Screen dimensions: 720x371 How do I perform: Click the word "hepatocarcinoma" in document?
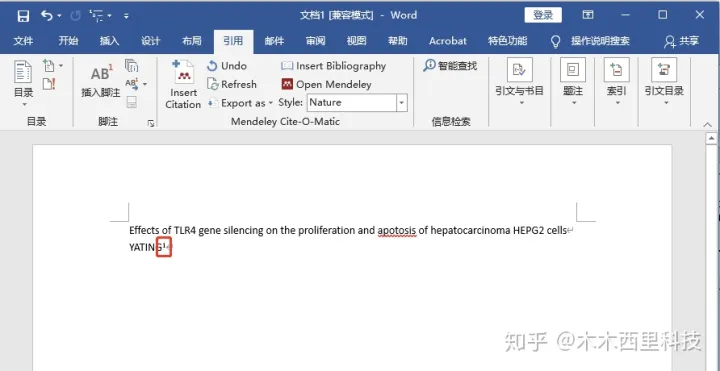click(470, 230)
